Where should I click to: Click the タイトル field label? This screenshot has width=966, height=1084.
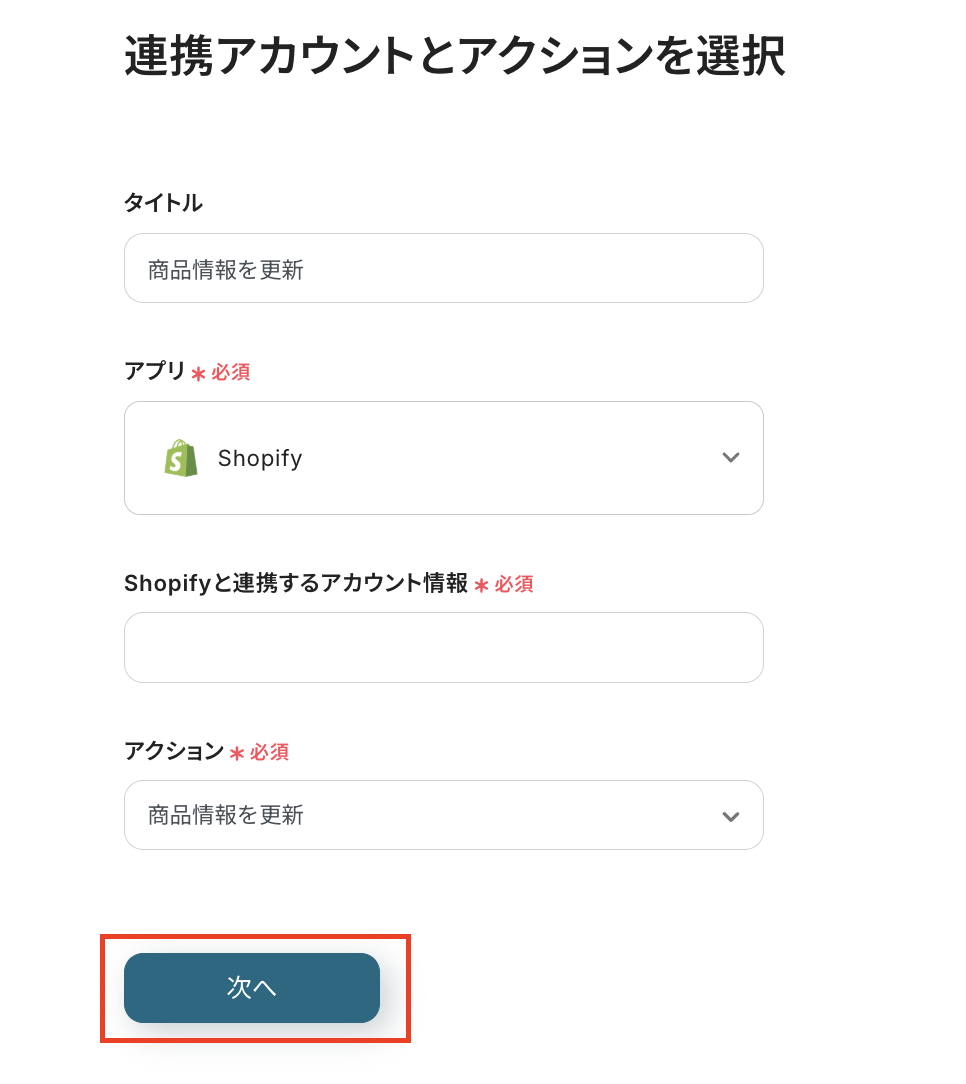coord(163,203)
